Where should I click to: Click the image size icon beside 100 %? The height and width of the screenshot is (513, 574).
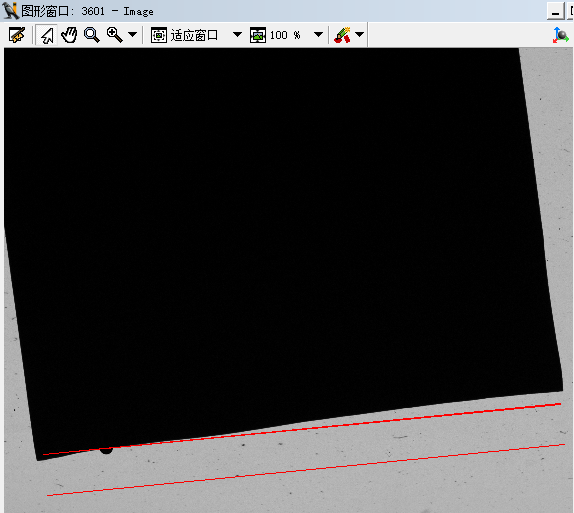click(258, 36)
